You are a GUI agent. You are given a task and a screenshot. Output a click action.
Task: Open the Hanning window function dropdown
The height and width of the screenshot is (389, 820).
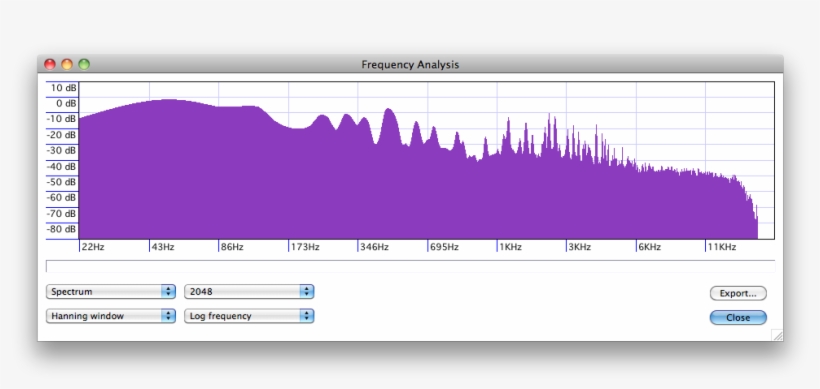110,316
